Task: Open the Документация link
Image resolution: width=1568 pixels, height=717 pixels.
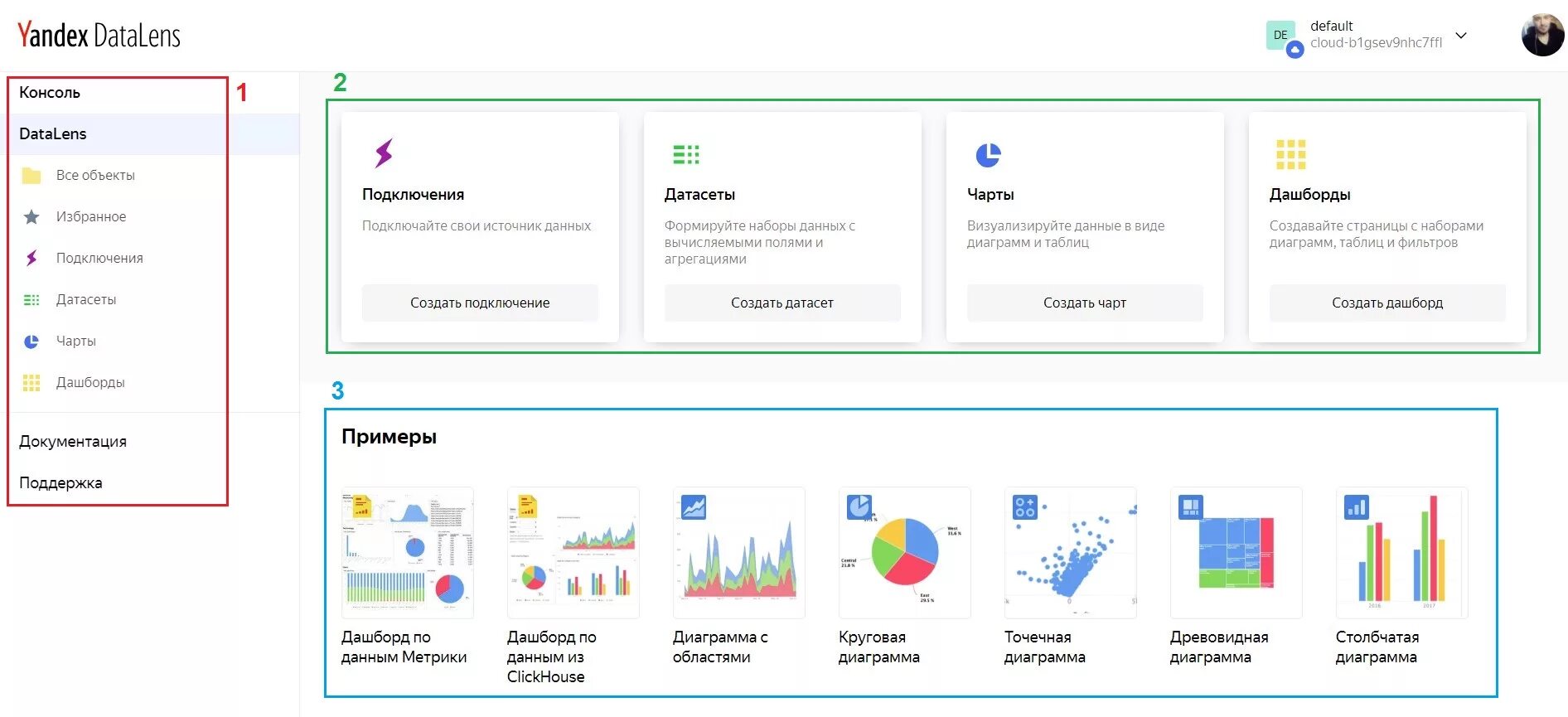Action: click(73, 441)
